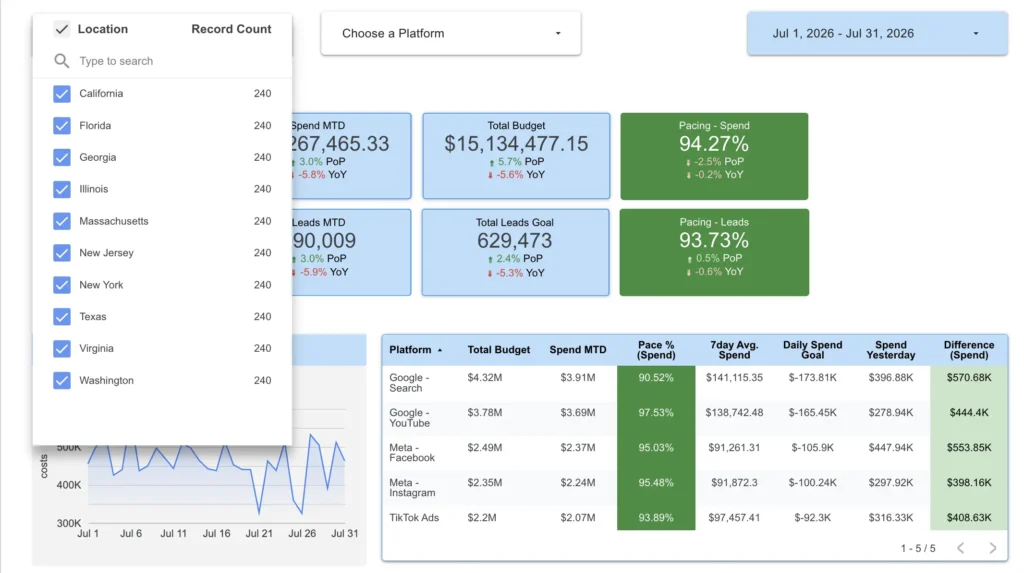The image size is (1024, 573).
Task: Click the 93.89% pace cell
Action: pyautogui.click(x=656, y=517)
